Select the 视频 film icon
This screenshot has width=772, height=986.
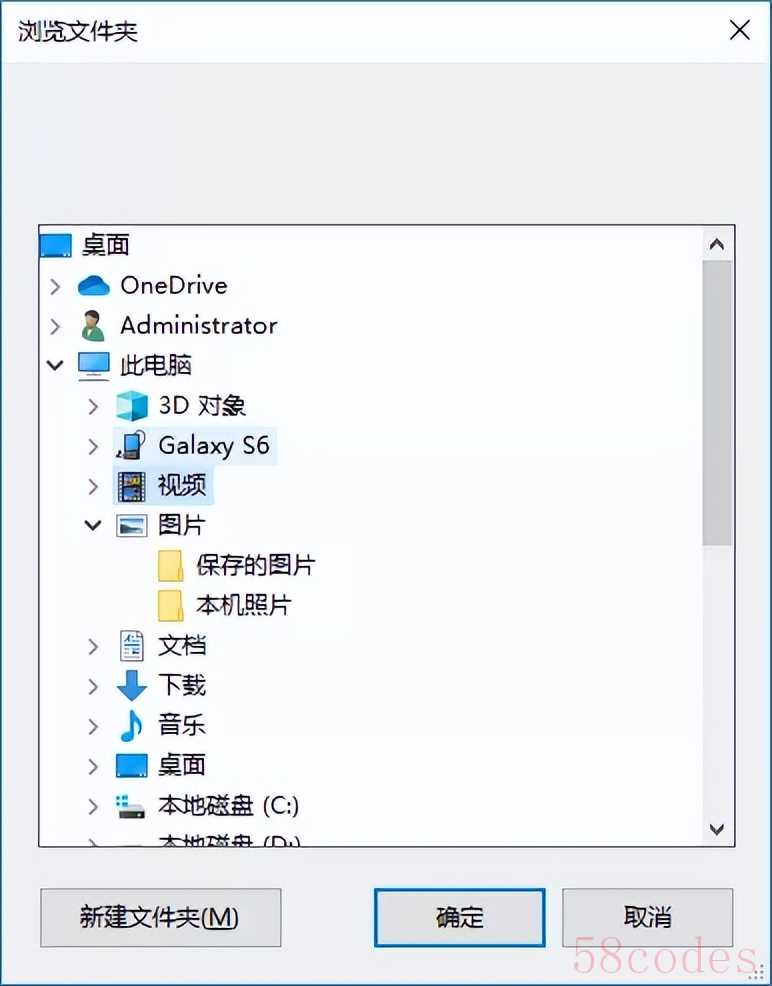point(131,485)
